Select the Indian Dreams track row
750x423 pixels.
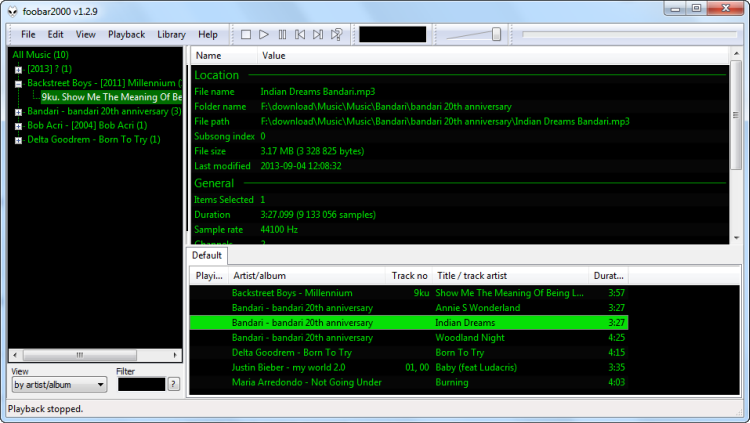click(409, 323)
